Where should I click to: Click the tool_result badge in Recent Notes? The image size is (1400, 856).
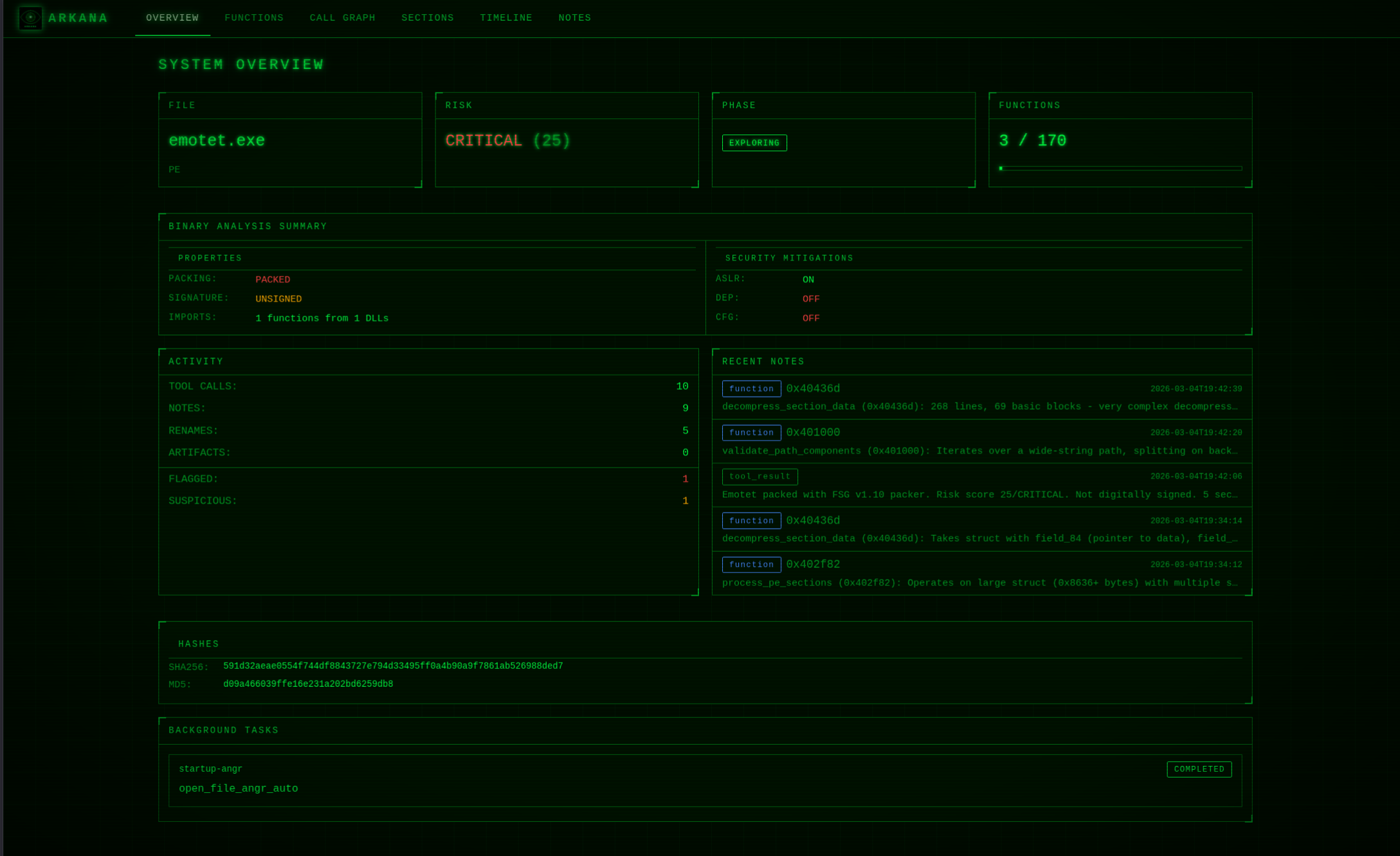[761, 477]
